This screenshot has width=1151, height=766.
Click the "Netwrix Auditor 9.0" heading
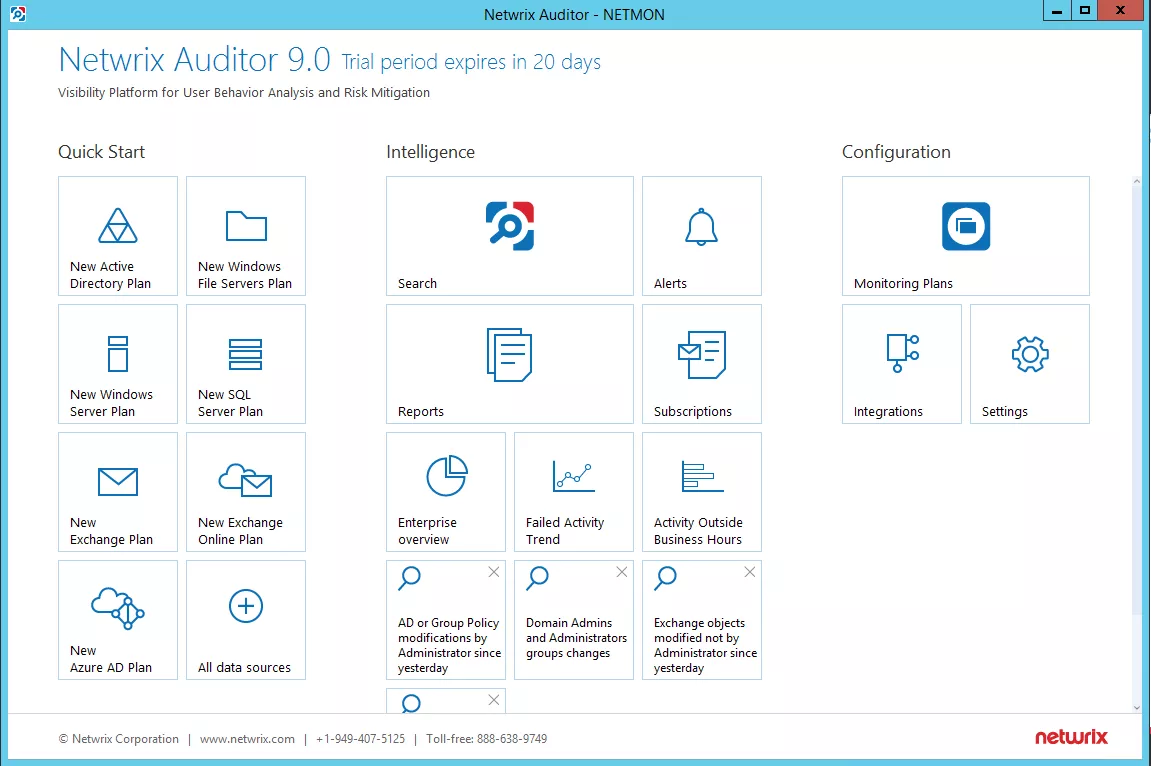tap(195, 59)
